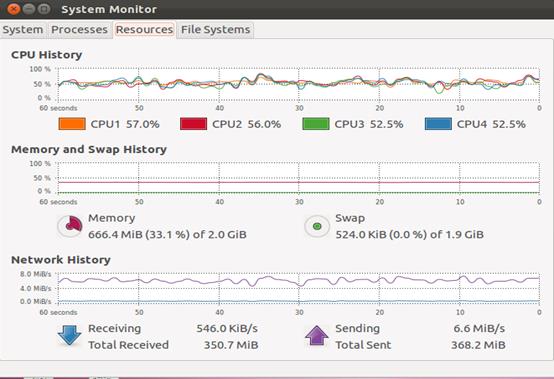Click the System Monitor title bar text
Viewport: 554px width, 379px height.
point(109,9)
